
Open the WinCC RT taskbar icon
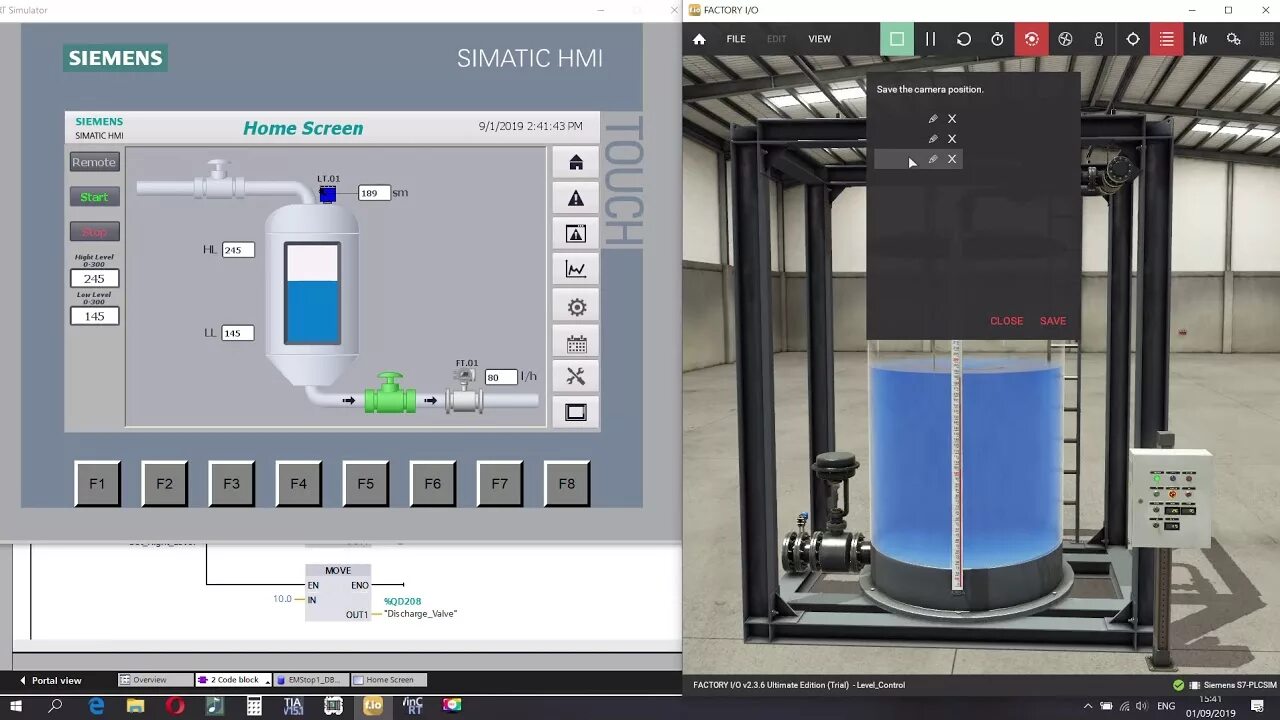(x=412, y=706)
